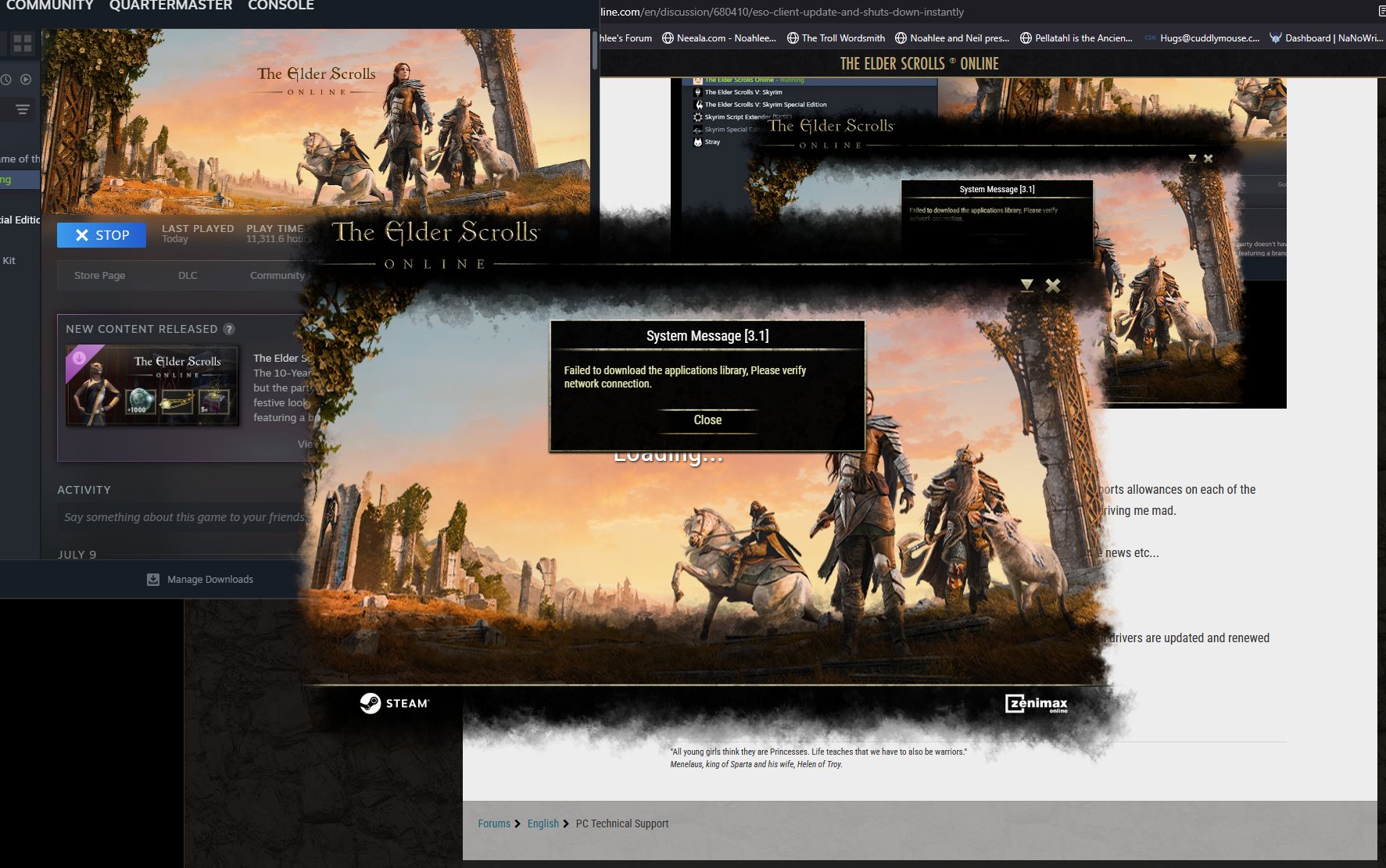Click the ESO launcher X close icon
1386x868 pixels.
tap(1053, 286)
